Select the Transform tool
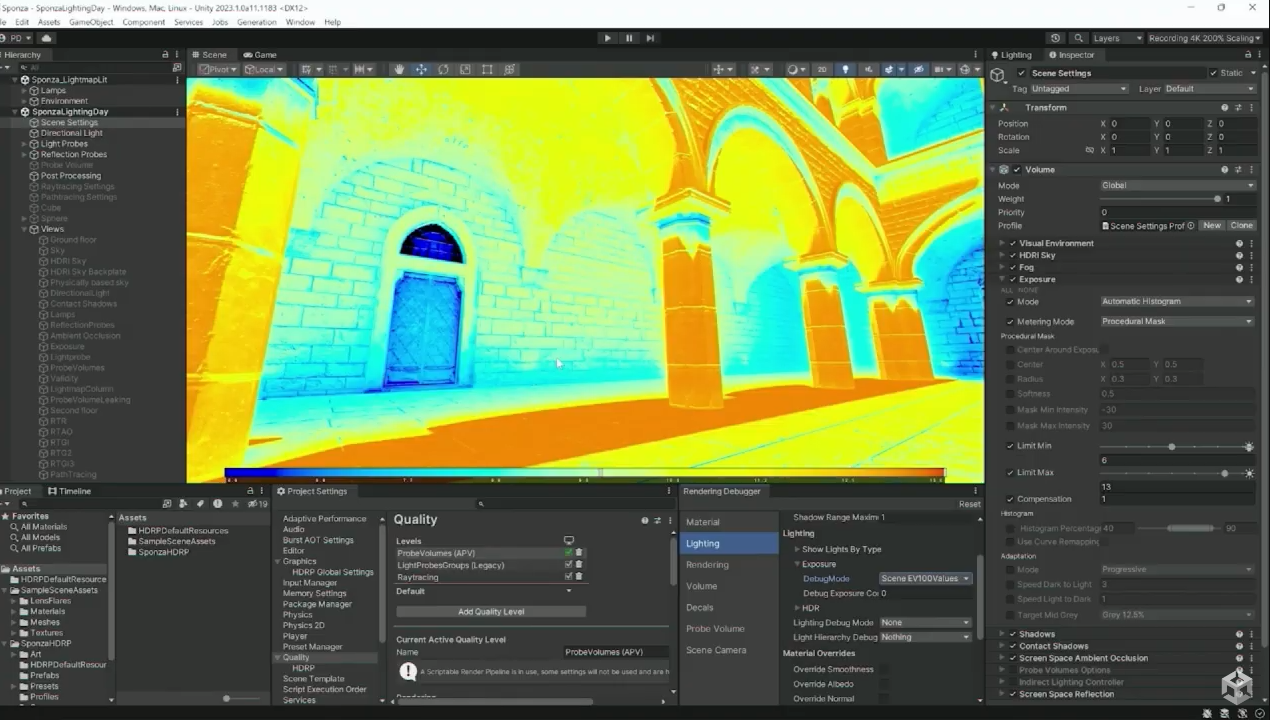This screenshot has width=1270, height=720. [510, 69]
